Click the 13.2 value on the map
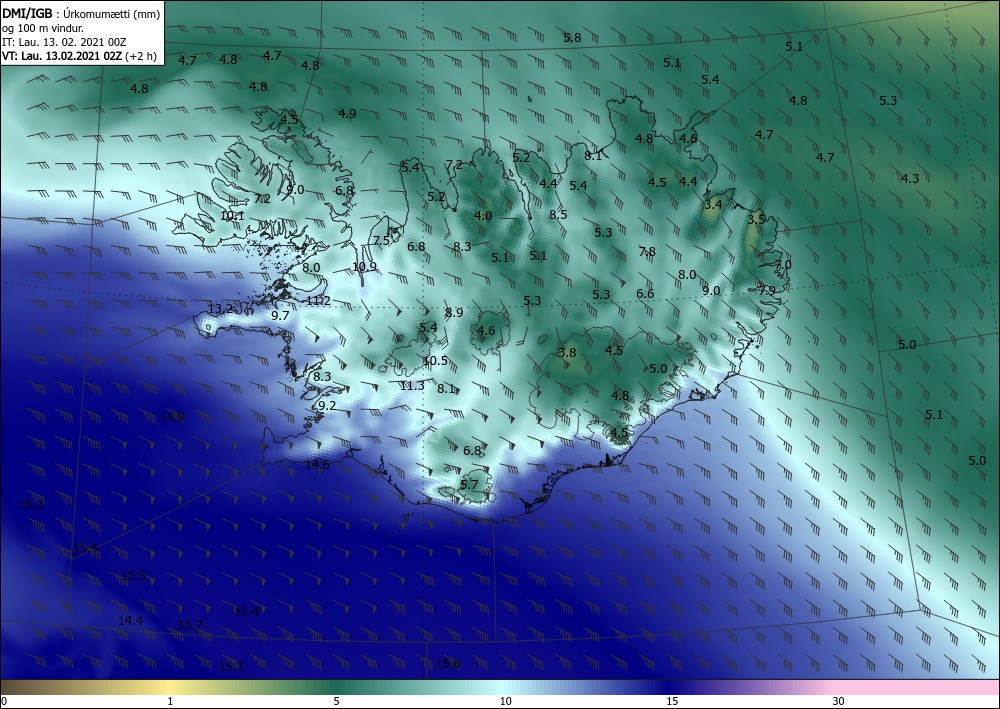The image size is (1000, 709). pos(221,309)
